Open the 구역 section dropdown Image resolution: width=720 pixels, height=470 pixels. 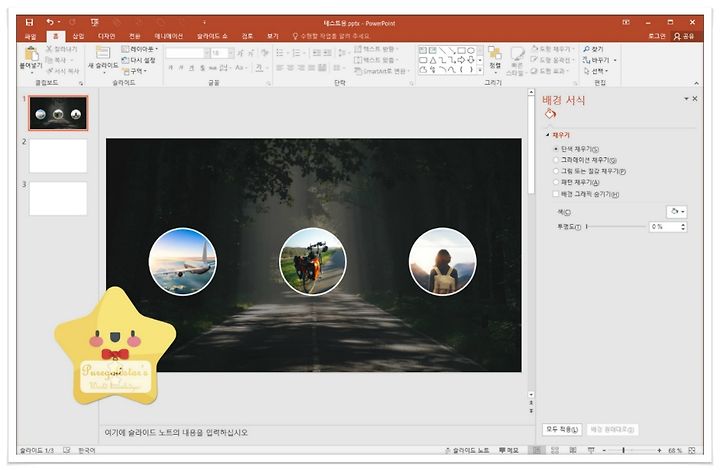click(135, 71)
